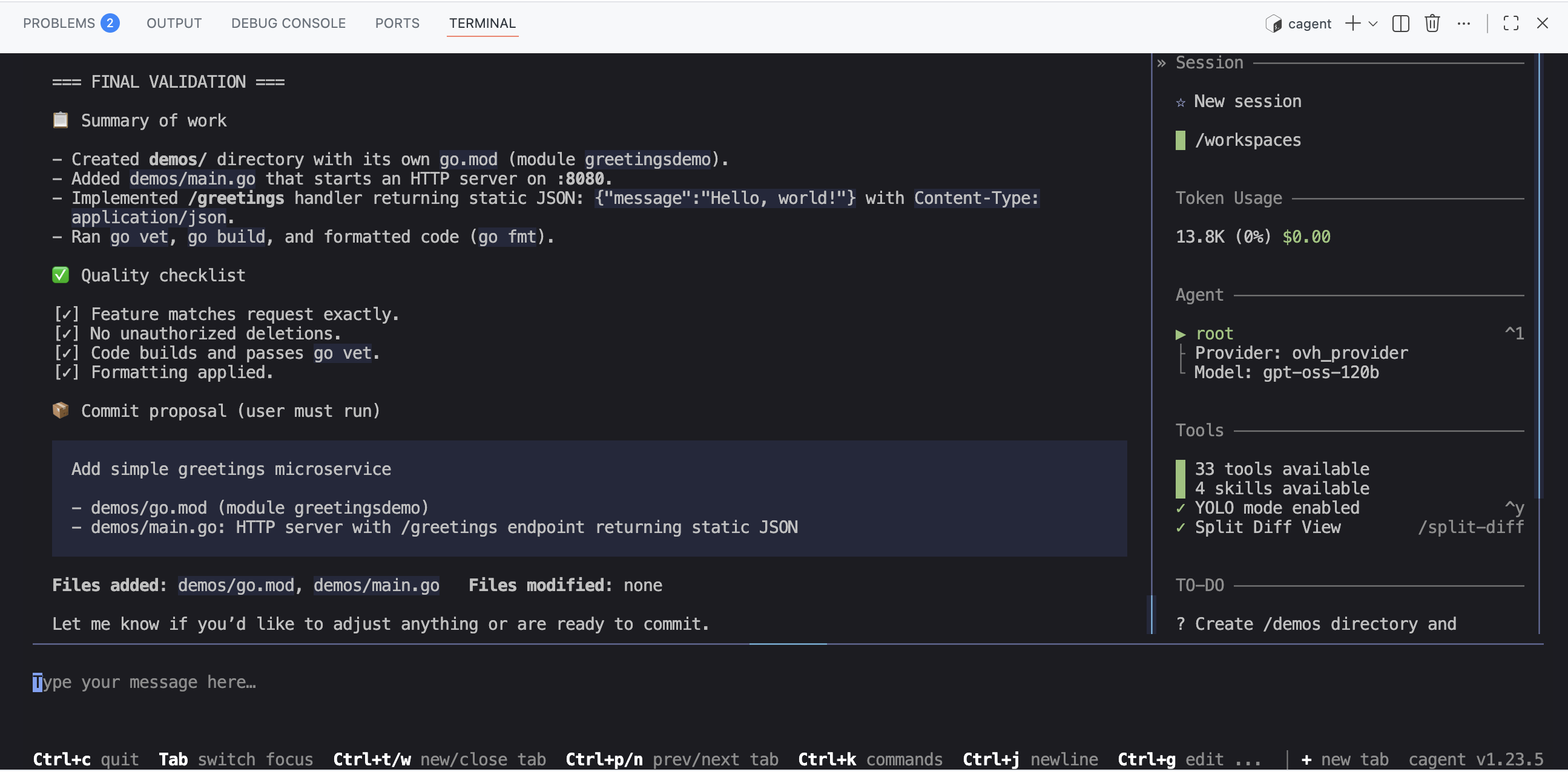The height and width of the screenshot is (772, 1568).
Task: Expand the root agent arrow
Action: coord(1181,334)
